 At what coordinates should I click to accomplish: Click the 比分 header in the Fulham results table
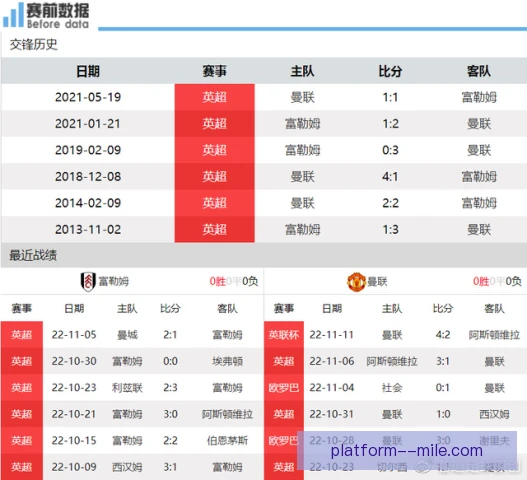point(170,308)
